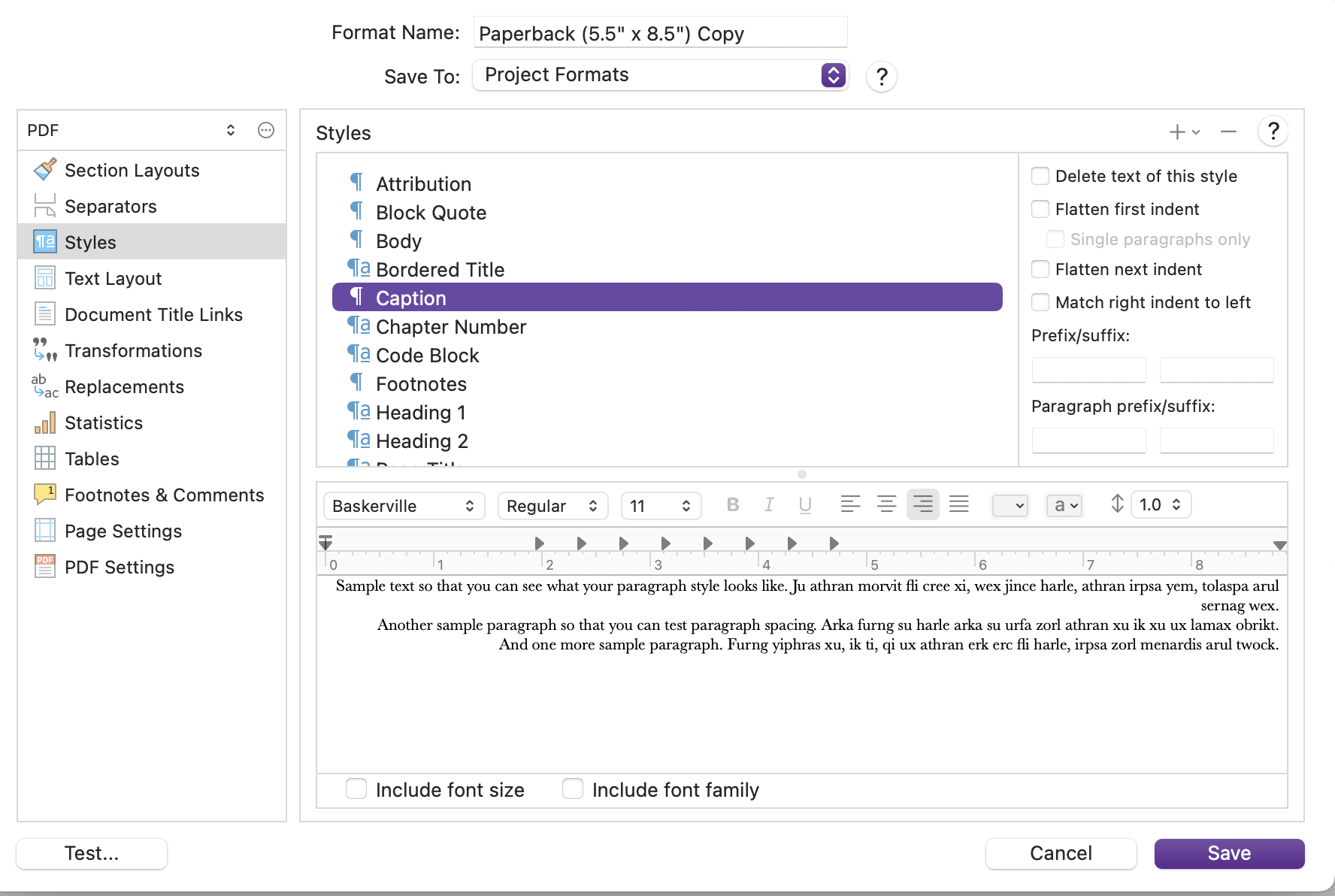
Task: Open Tables settings
Action: (152, 459)
